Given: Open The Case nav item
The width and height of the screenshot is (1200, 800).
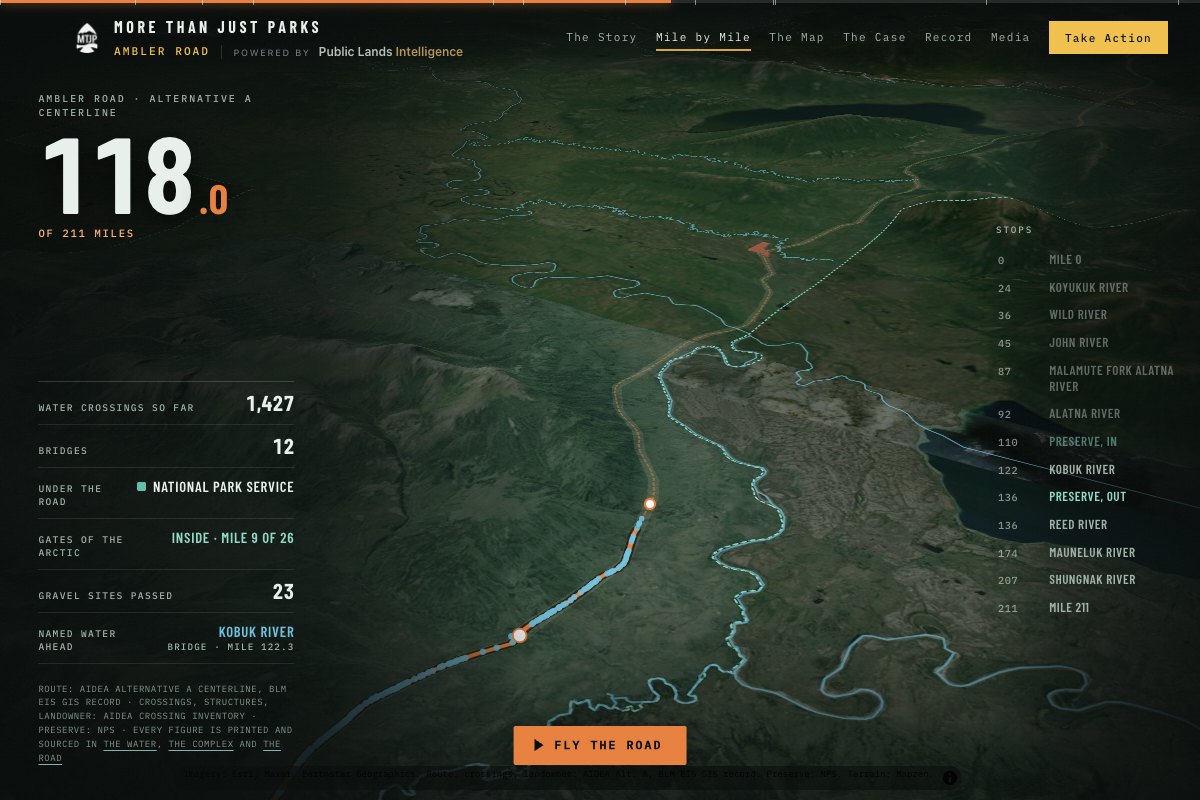Looking at the screenshot, I should 874,37.
